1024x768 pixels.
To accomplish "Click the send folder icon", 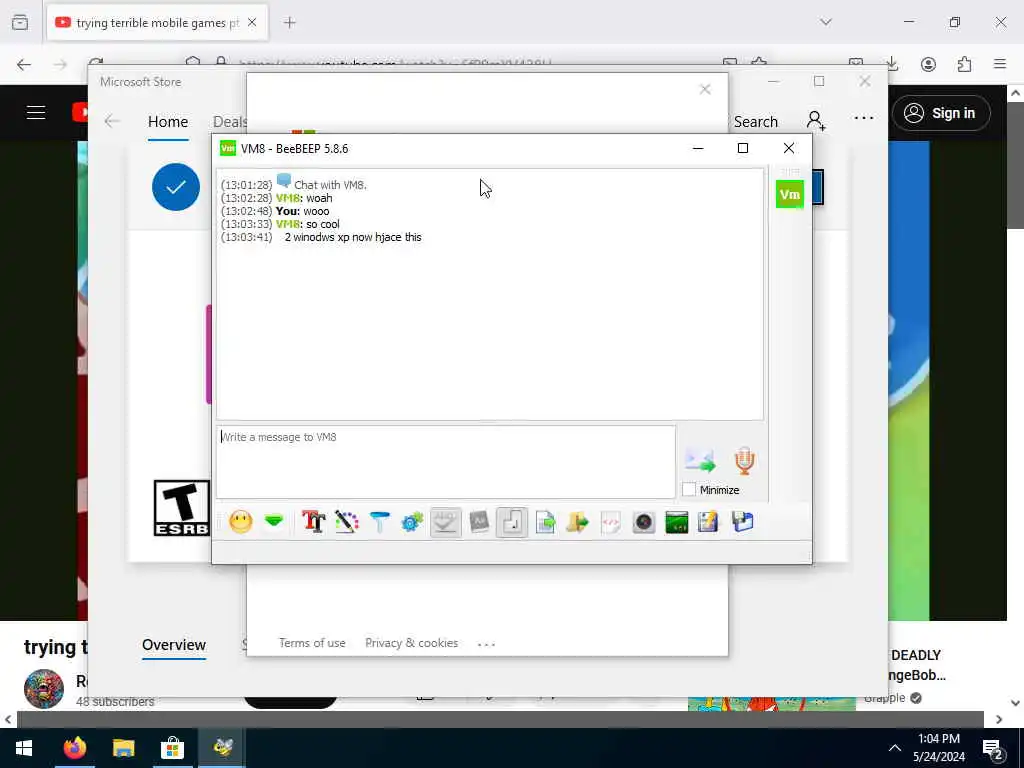I will (577, 522).
